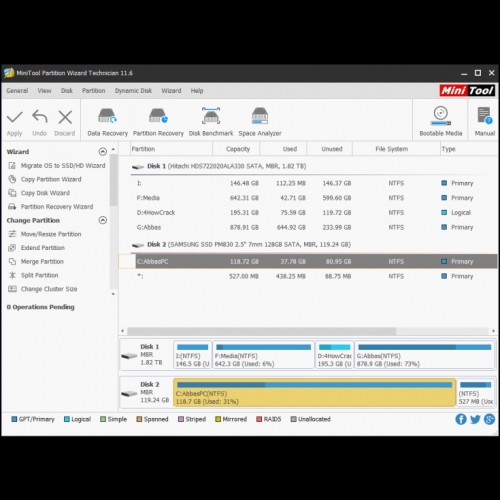Image resolution: width=500 pixels, height=500 pixels.
Task: Open the Partition menu
Action: [94, 91]
